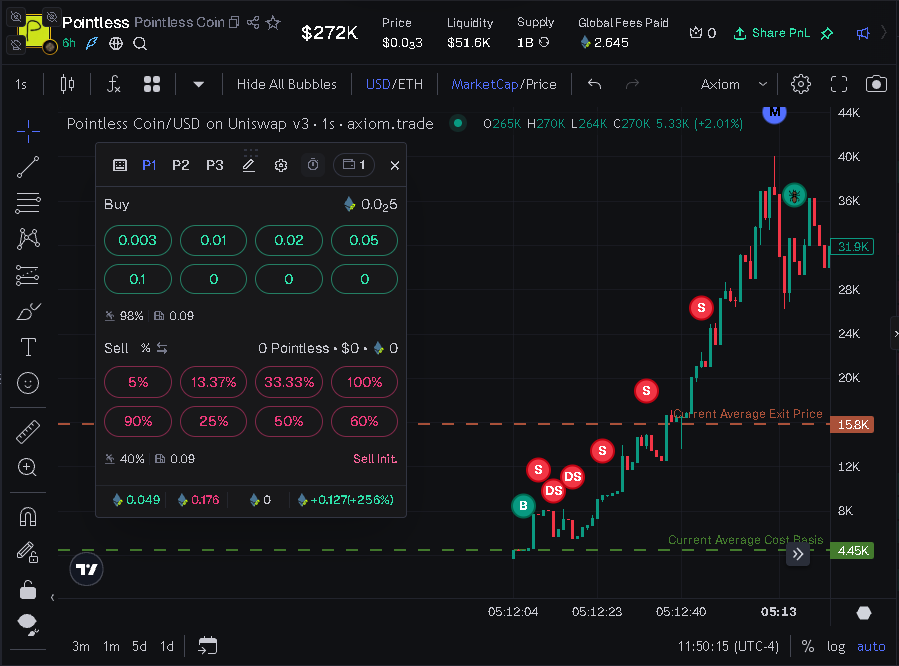Open the announcements megaphone icon
The image size is (899, 666).
click(862, 34)
